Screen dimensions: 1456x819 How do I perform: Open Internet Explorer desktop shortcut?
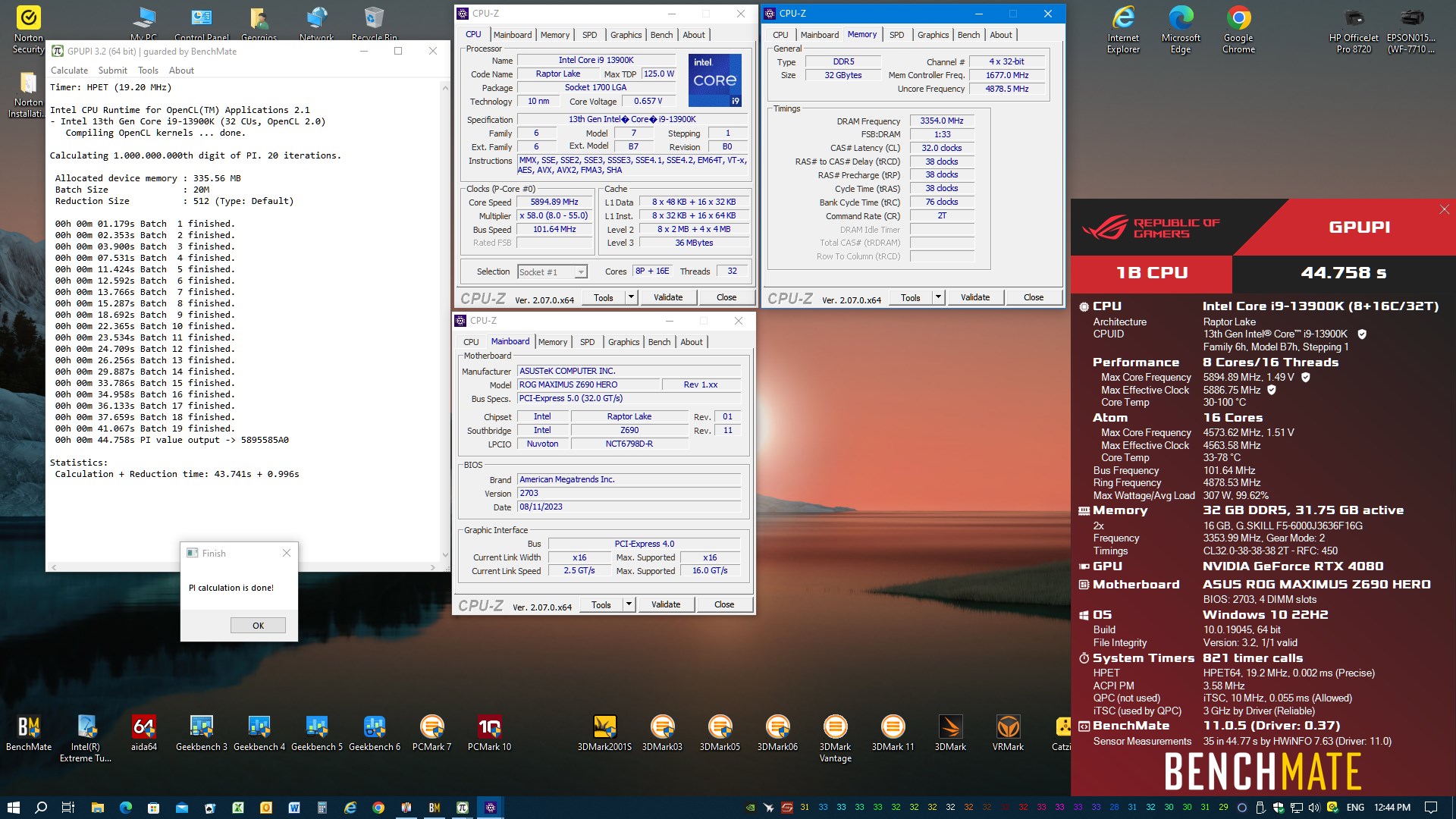tap(1123, 30)
